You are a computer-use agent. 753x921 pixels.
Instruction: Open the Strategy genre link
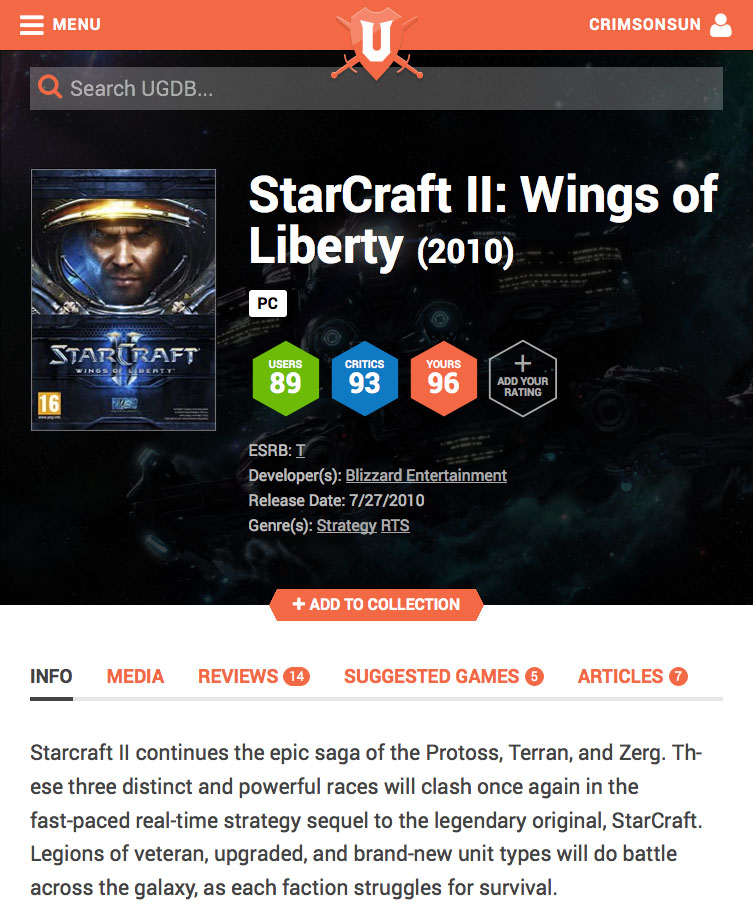pyautogui.click(x=347, y=525)
